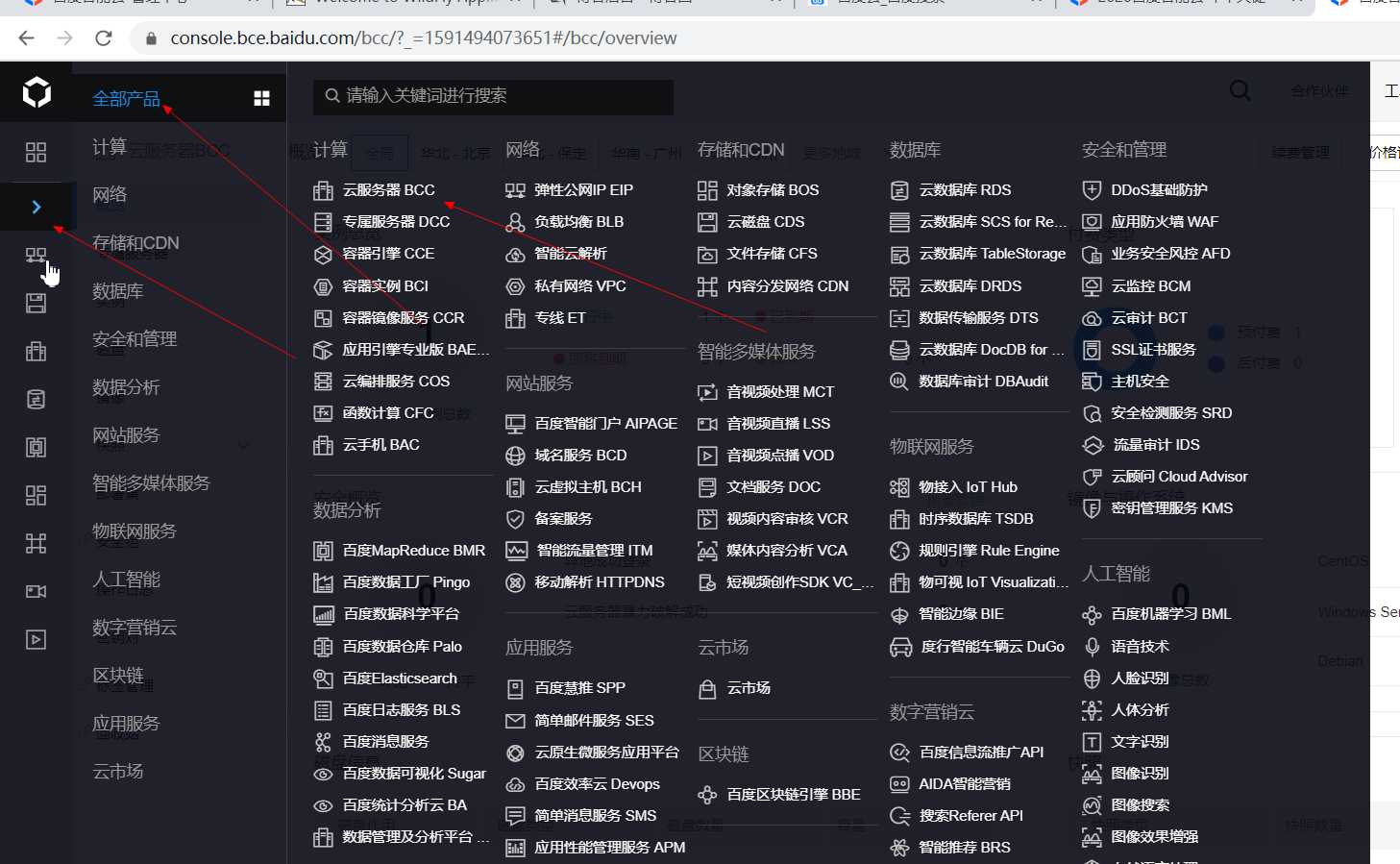
Task: Expand the sidebar with the chevron arrow
Action: click(36, 207)
